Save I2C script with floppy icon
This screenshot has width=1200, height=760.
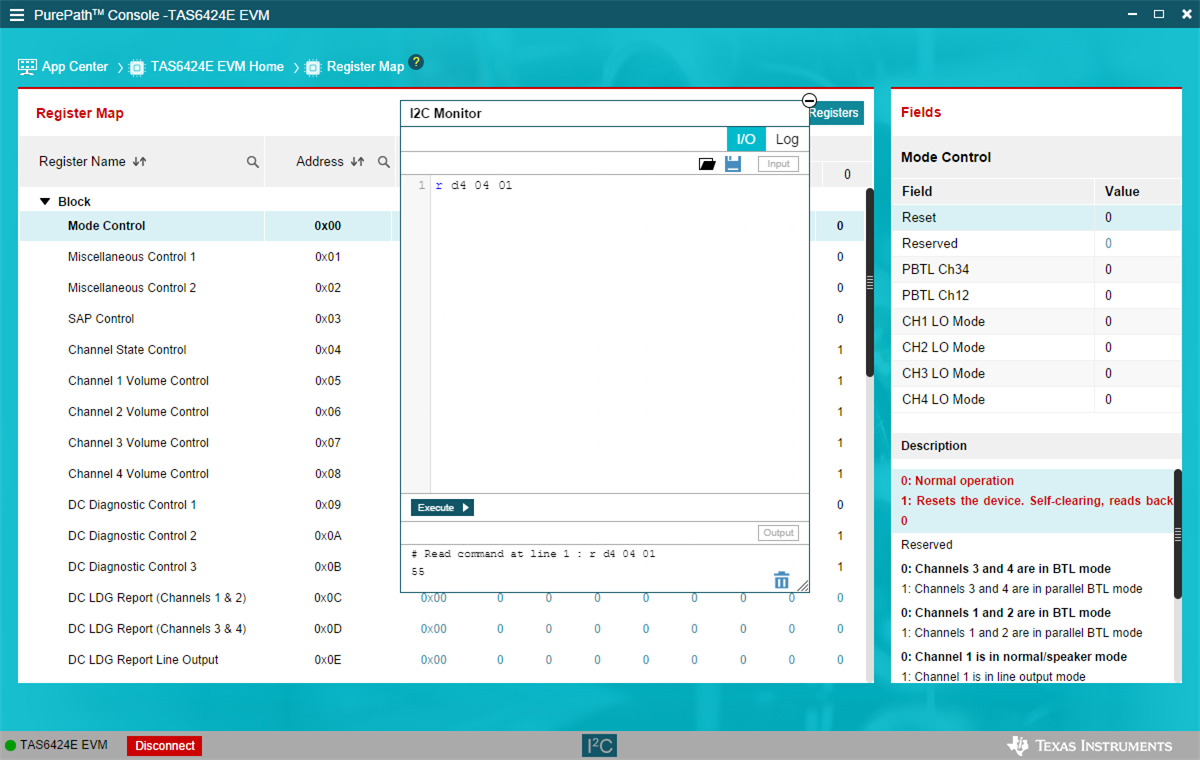tap(733, 164)
